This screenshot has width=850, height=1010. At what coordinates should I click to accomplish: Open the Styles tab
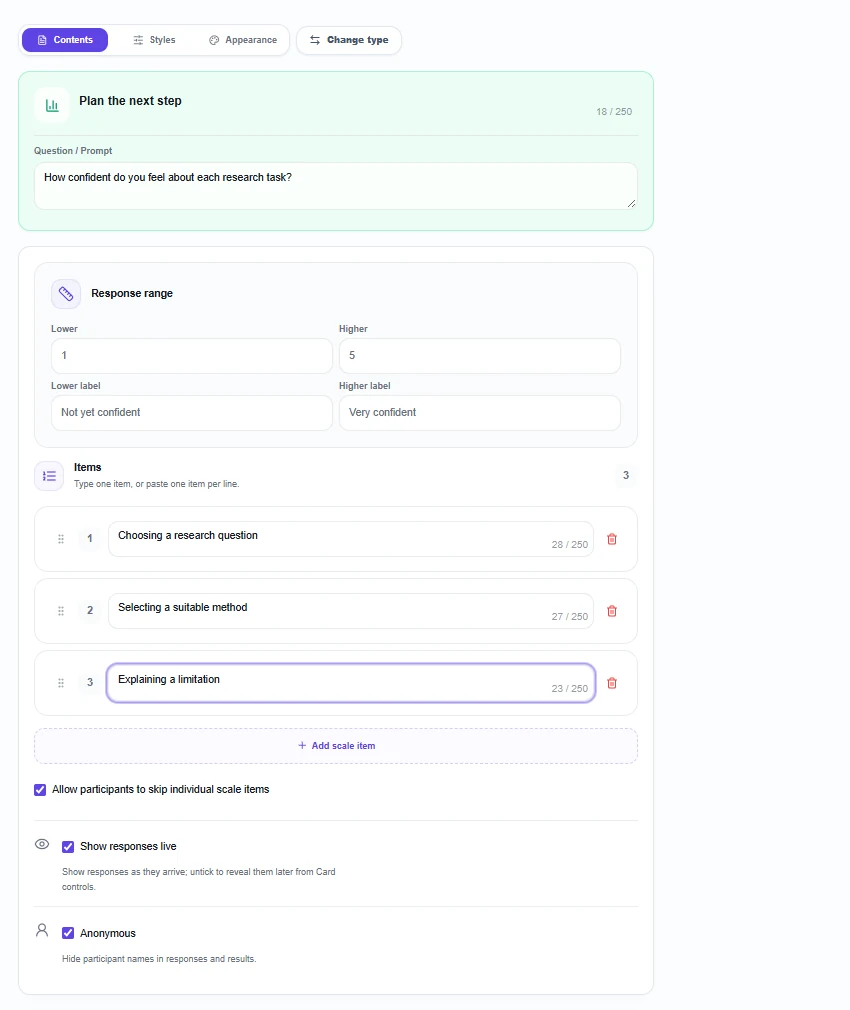(154, 40)
